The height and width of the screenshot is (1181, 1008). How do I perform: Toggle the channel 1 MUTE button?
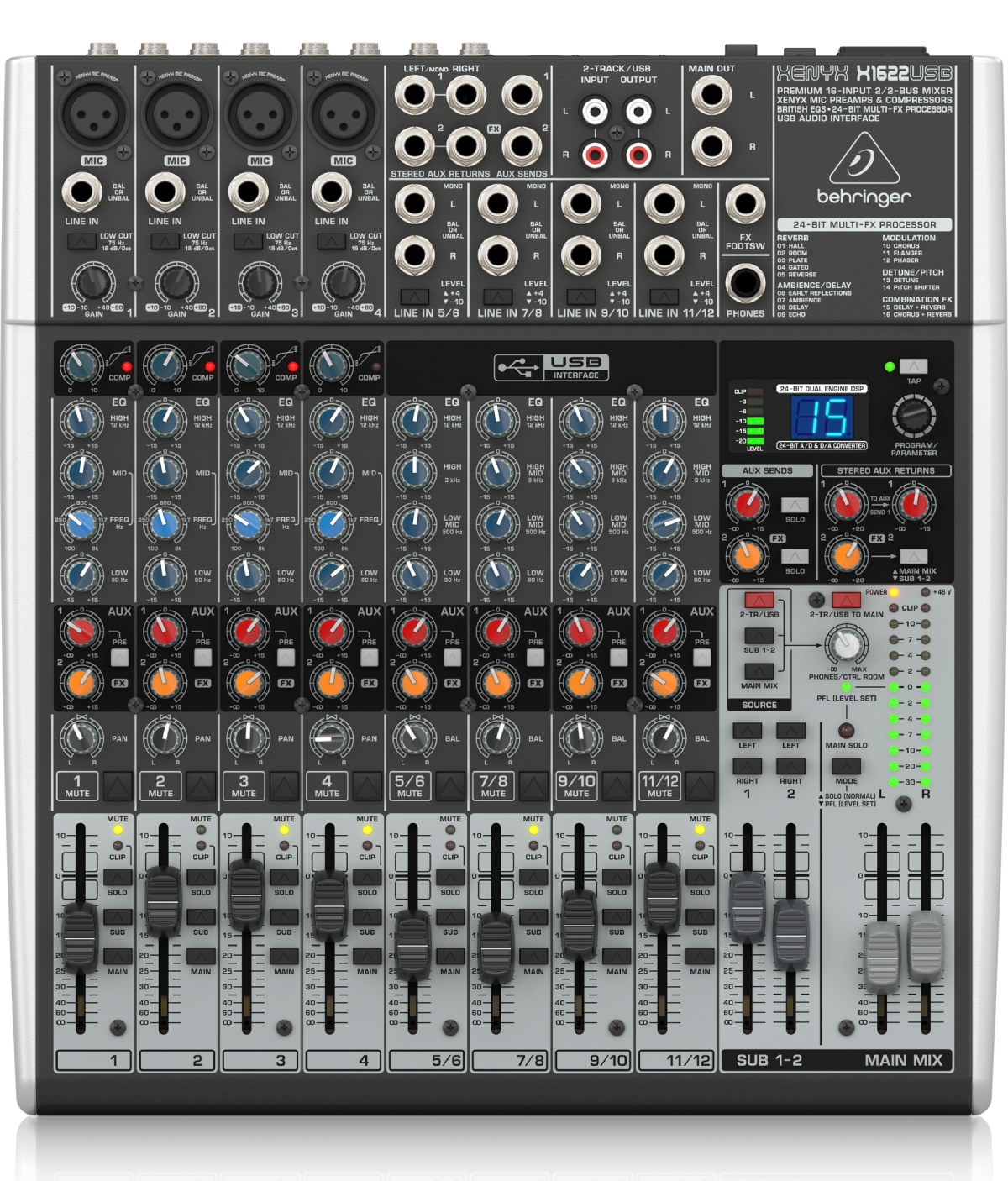coord(118,786)
